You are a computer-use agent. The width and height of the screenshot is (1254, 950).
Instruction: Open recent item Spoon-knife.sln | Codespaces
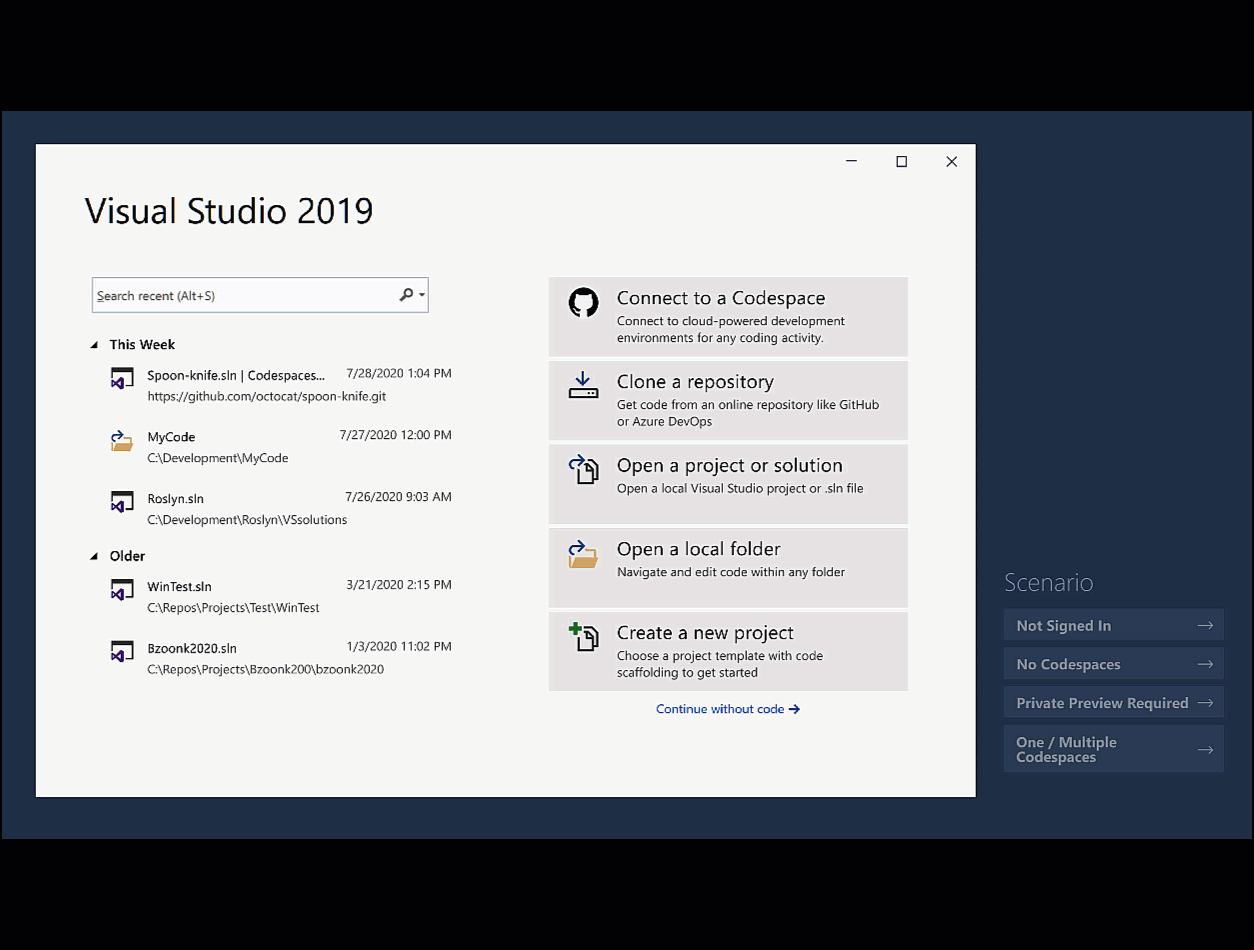pyautogui.click(x=280, y=385)
